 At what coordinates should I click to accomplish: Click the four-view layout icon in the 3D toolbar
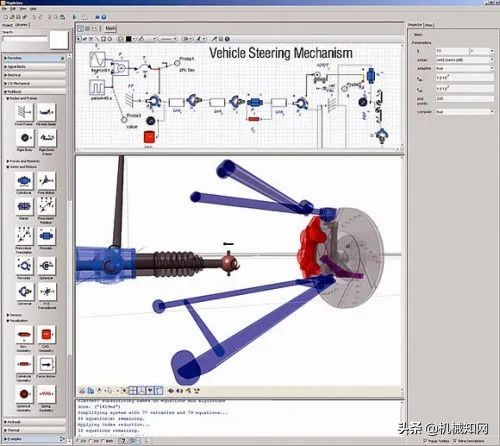[133, 390]
